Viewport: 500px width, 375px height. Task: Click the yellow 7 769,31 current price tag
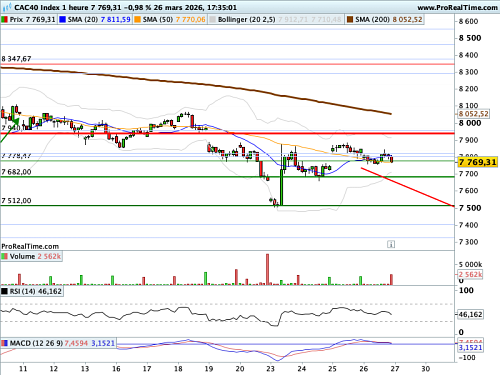[477, 162]
